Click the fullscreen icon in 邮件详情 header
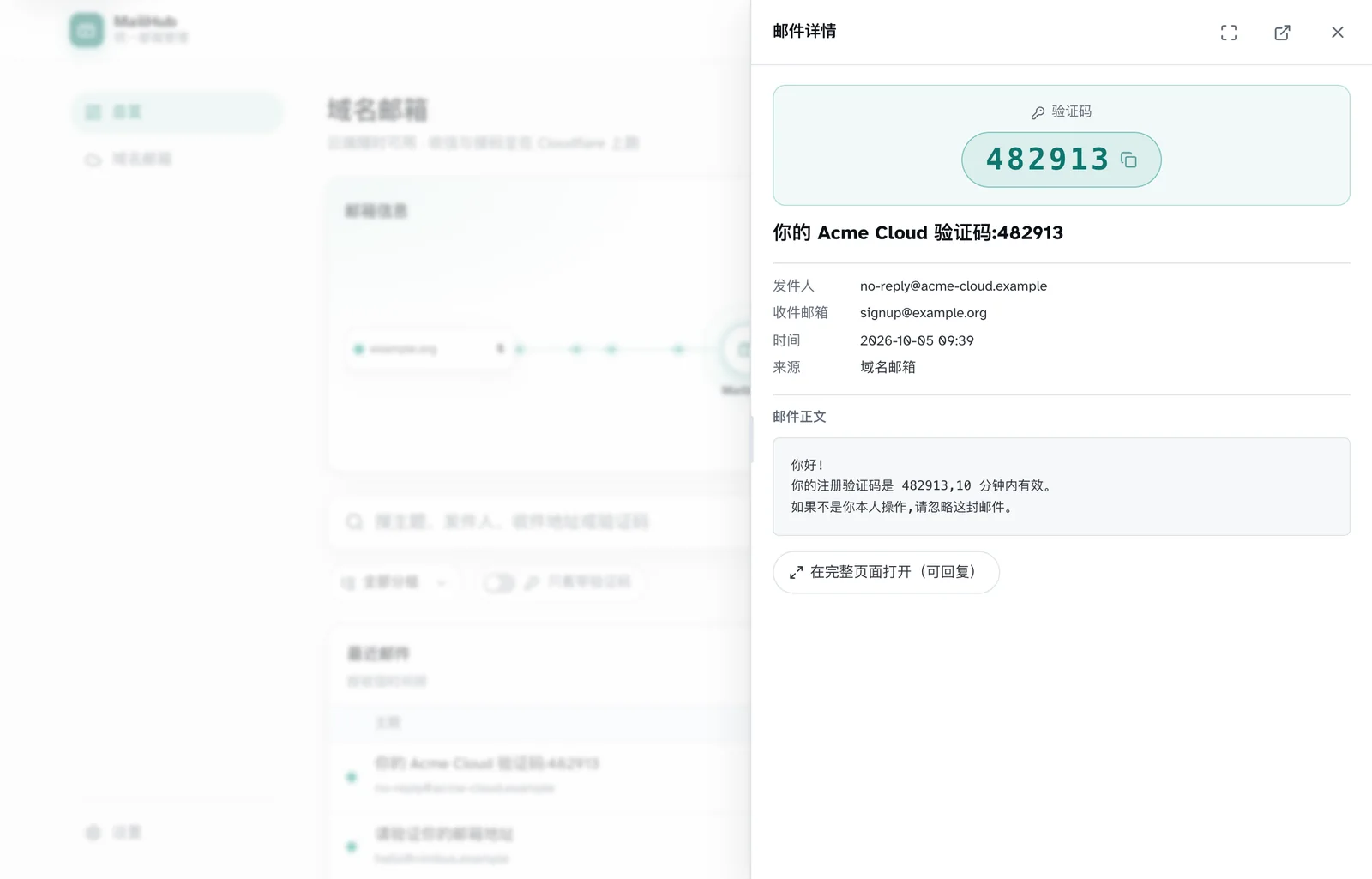 [x=1229, y=33]
